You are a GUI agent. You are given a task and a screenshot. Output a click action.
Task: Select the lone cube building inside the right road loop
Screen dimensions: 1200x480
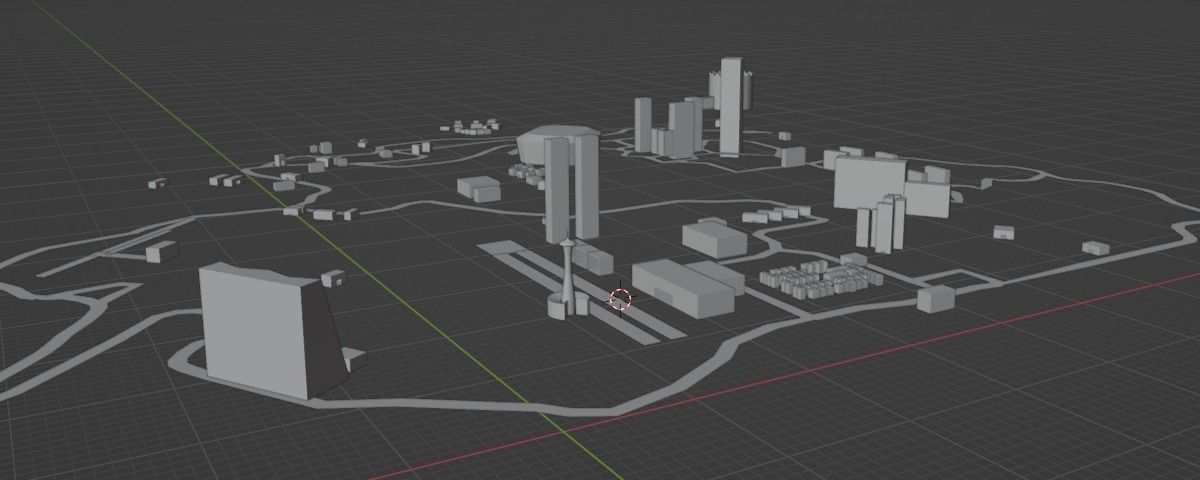[x=936, y=298]
